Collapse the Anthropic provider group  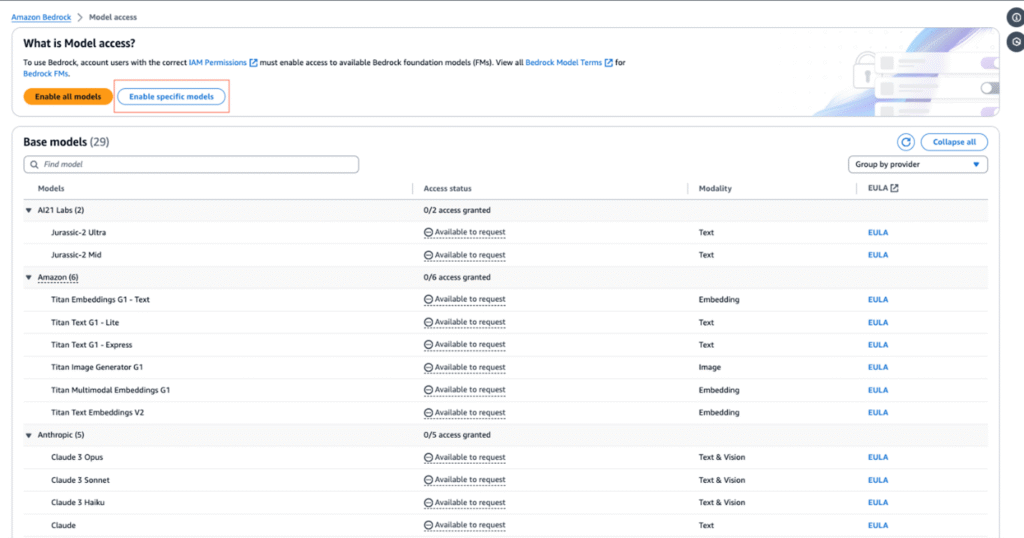click(28, 435)
